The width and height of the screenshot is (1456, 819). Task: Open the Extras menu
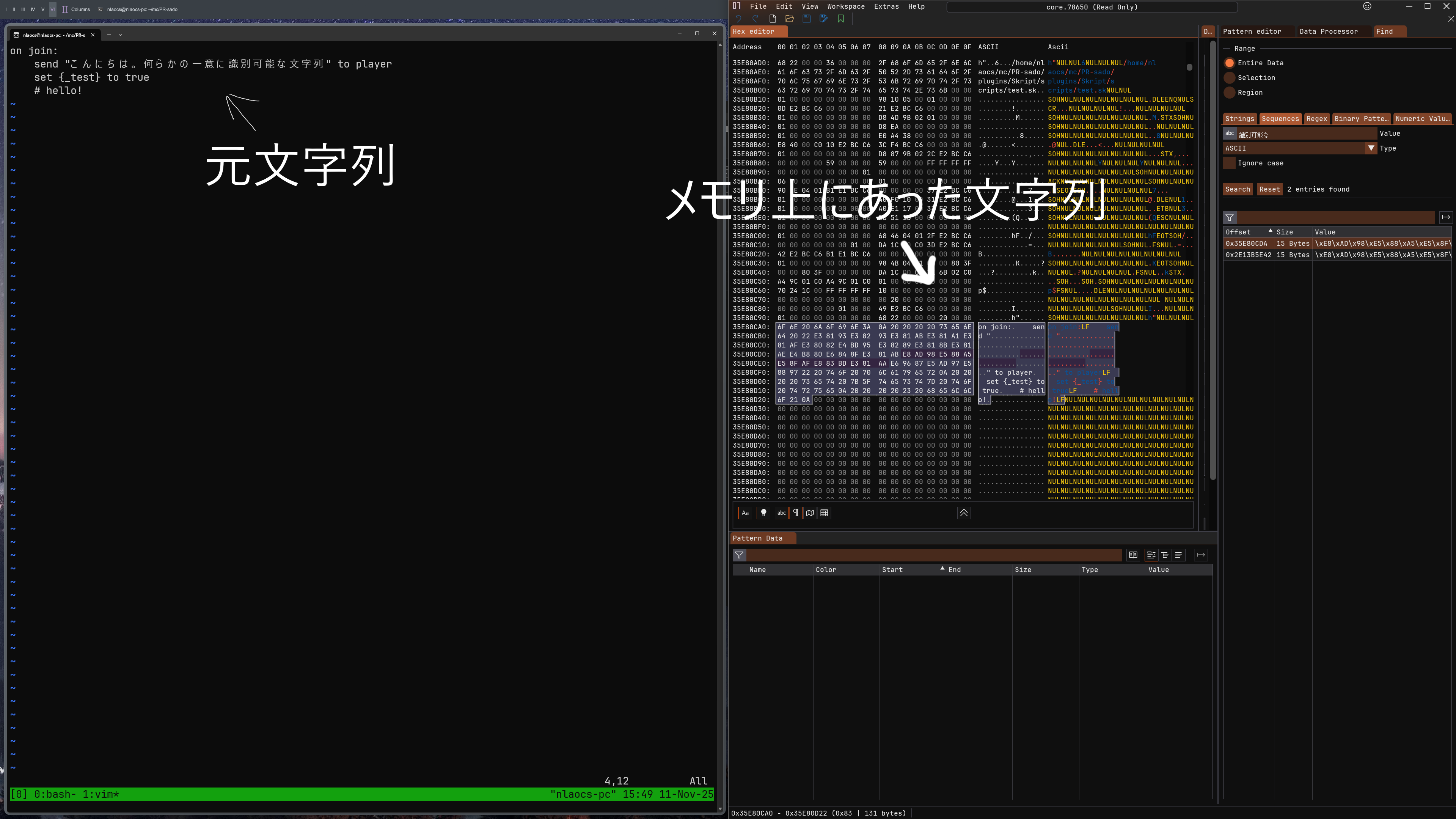click(x=886, y=6)
